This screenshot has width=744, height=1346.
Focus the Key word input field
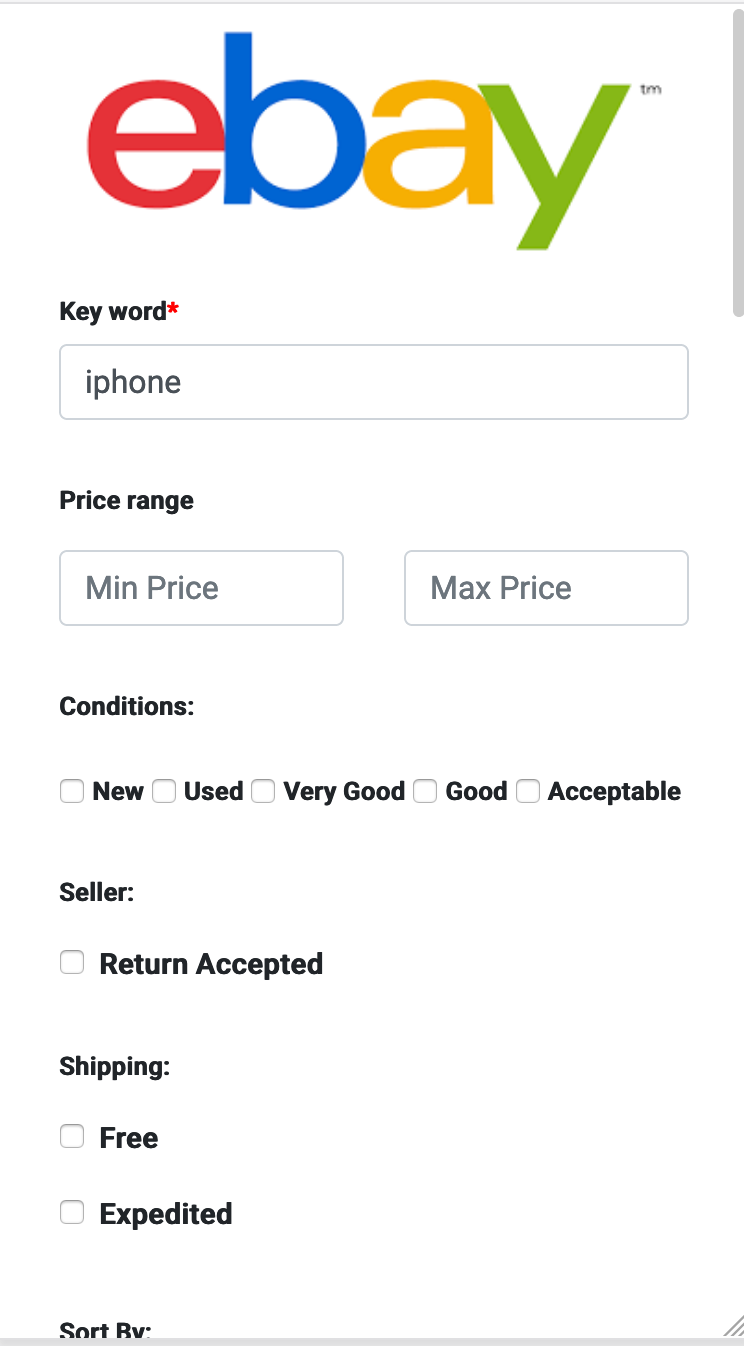[x=374, y=382]
